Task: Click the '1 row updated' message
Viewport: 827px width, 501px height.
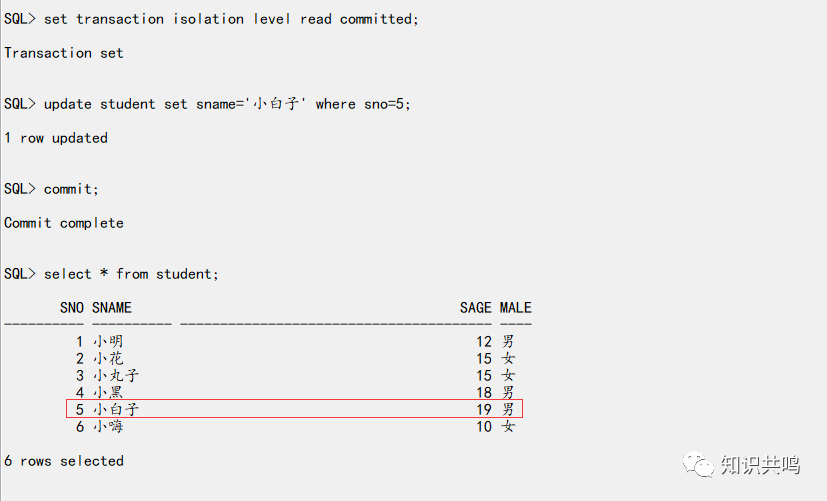Action: point(56,138)
